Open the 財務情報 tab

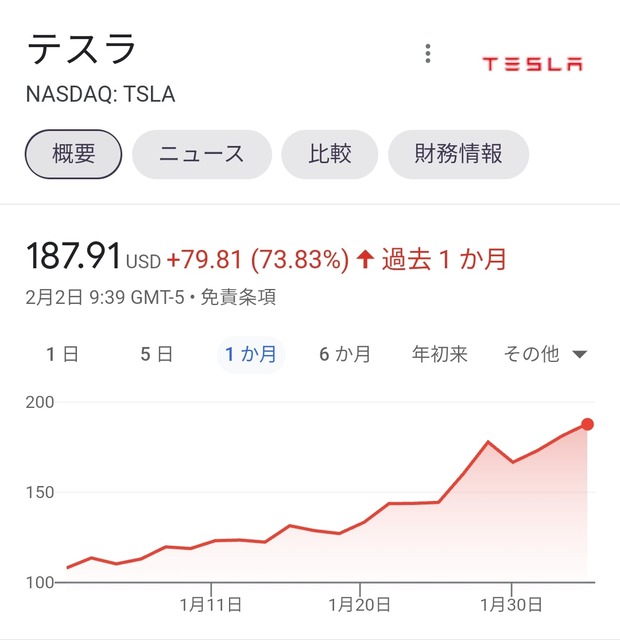(x=458, y=154)
